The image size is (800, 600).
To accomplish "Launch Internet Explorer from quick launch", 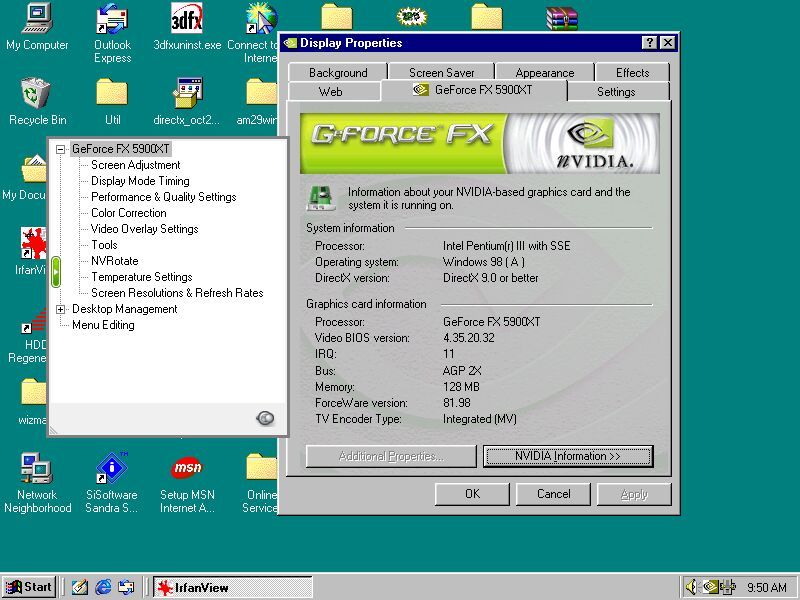I will [x=103, y=587].
